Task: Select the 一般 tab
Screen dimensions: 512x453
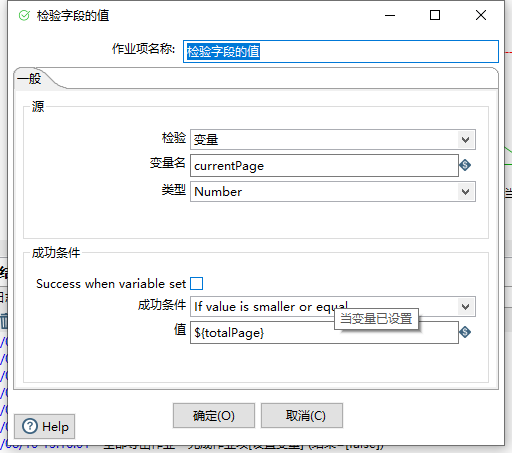Action: click(x=29, y=79)
